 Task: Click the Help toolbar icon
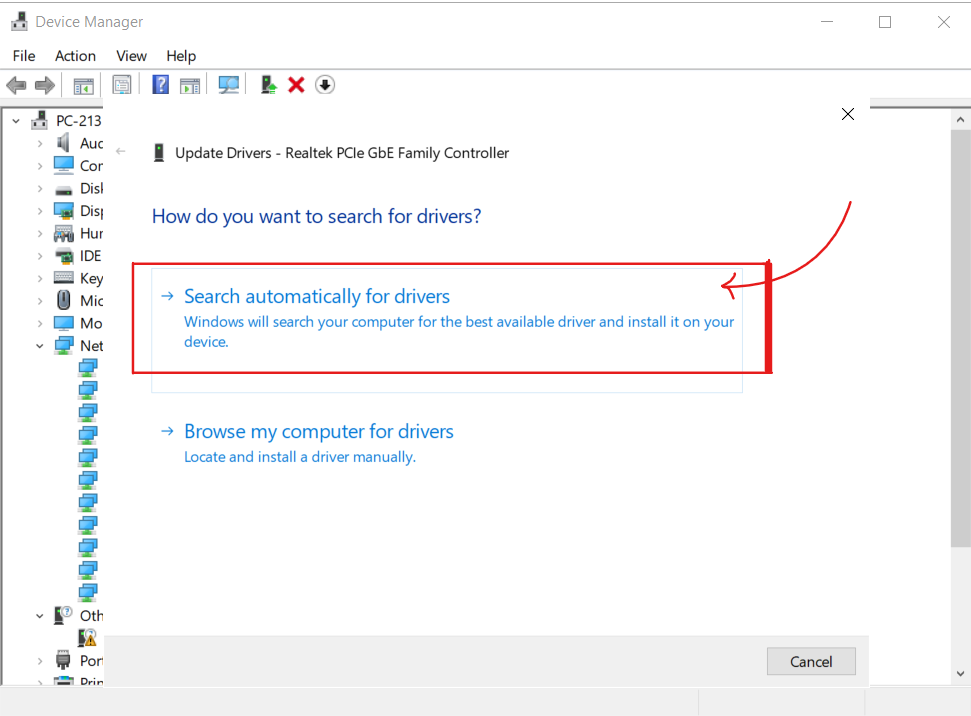pyautogui.click(x=160, y=85)
